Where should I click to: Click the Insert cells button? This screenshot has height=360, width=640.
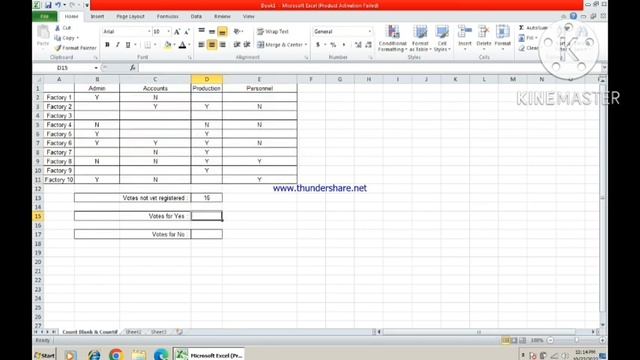(464, 37)
